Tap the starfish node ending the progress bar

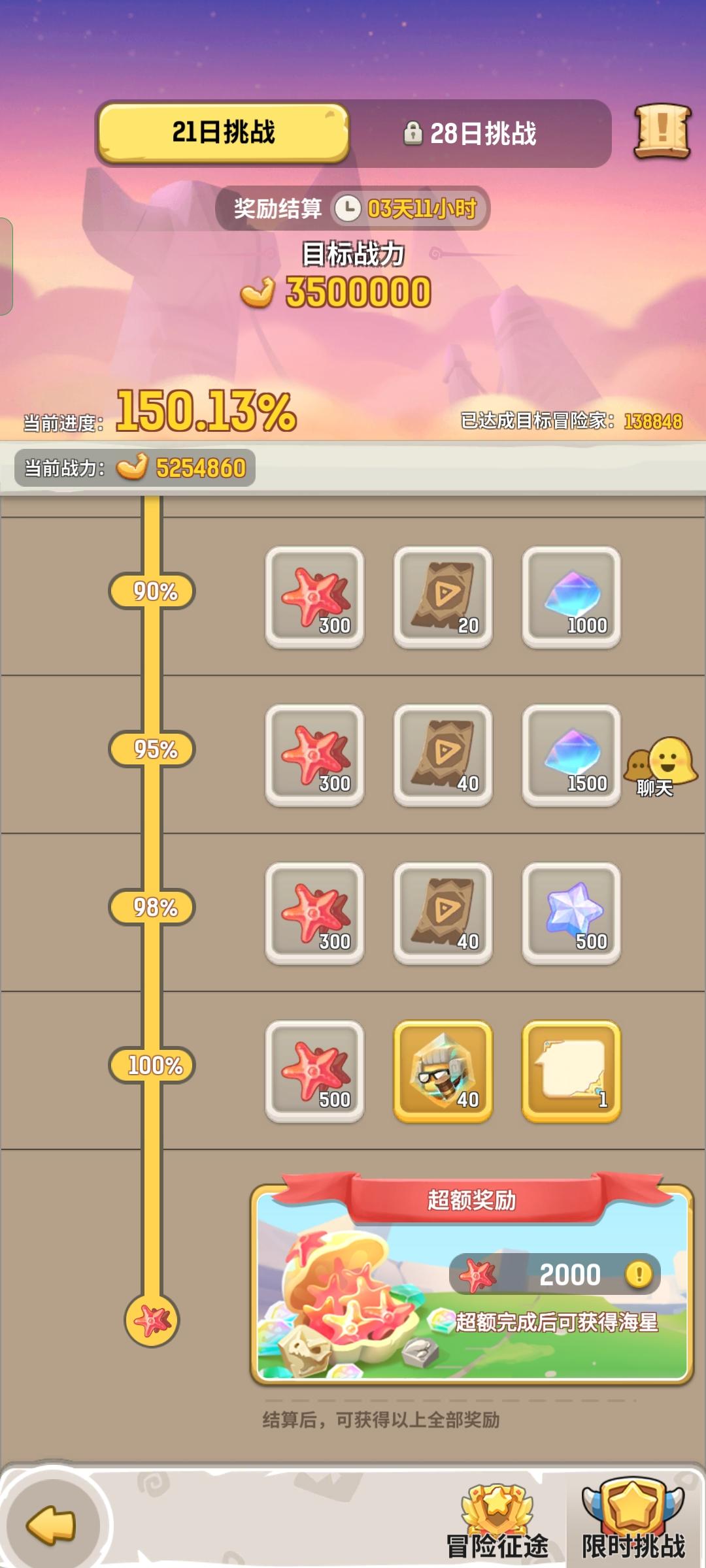(152, 1320)
